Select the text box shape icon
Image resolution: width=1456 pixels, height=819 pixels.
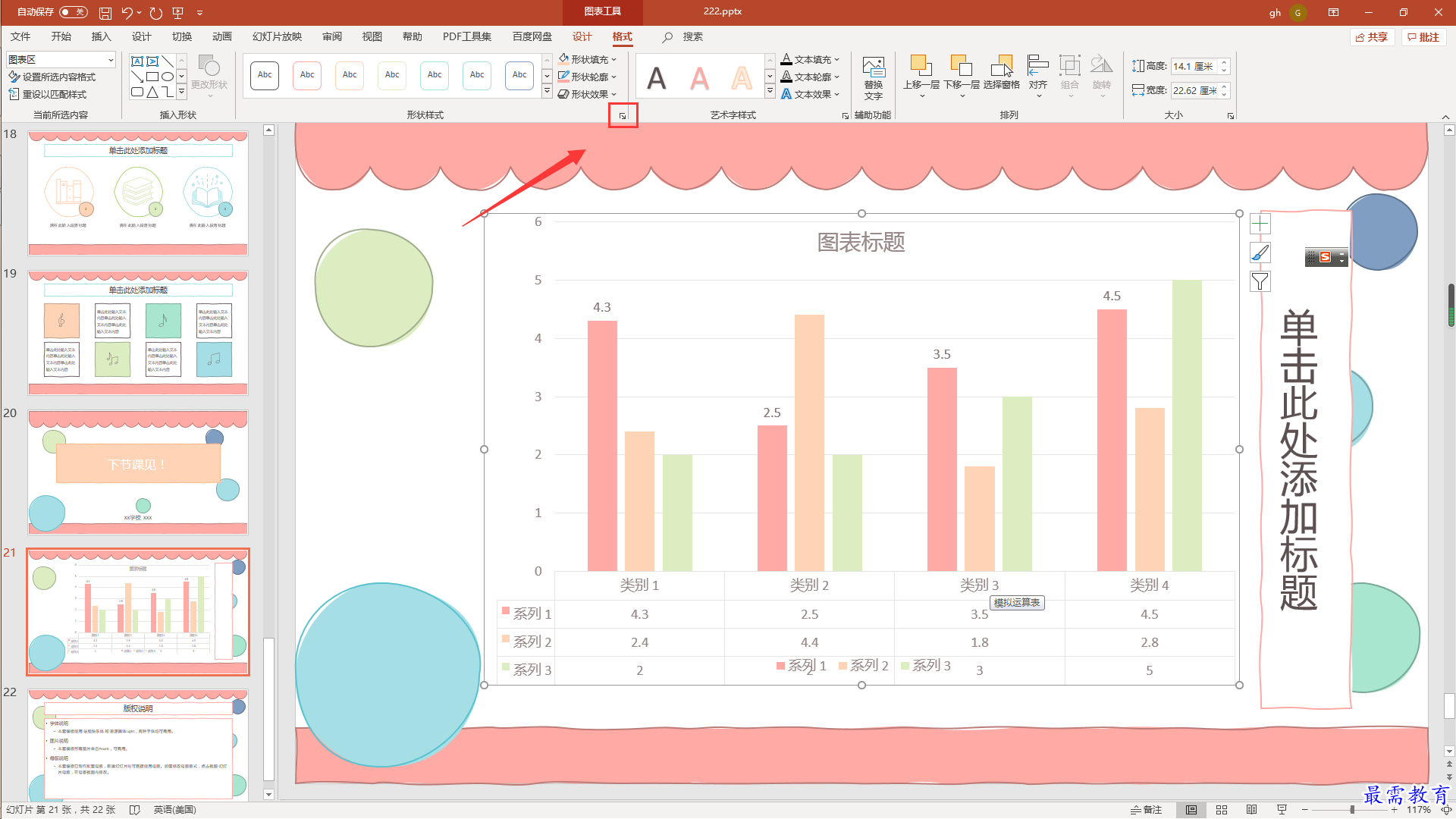137,61
